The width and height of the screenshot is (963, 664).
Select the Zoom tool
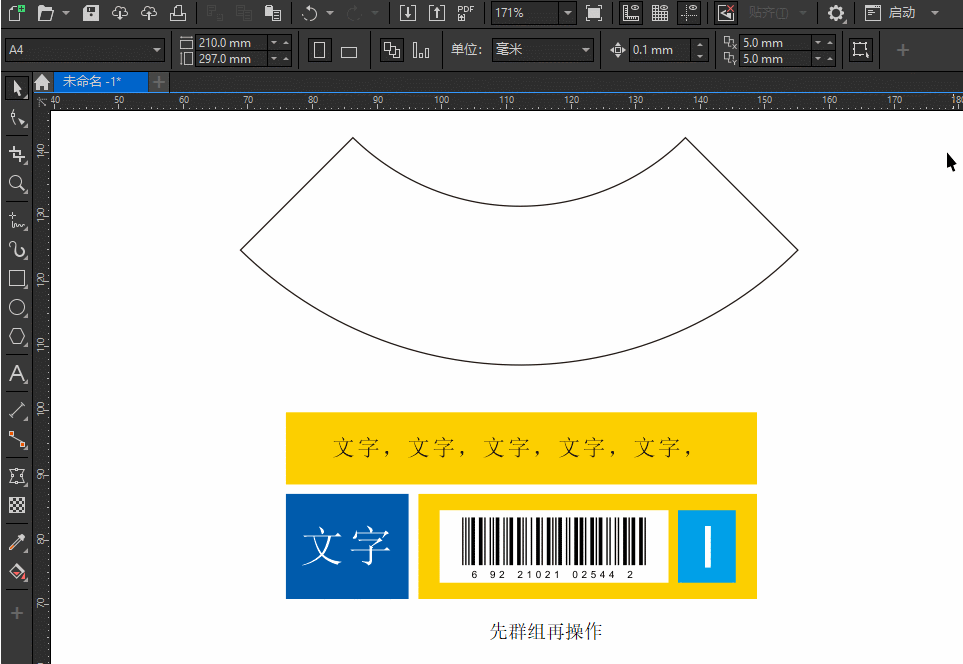point(17,183)
